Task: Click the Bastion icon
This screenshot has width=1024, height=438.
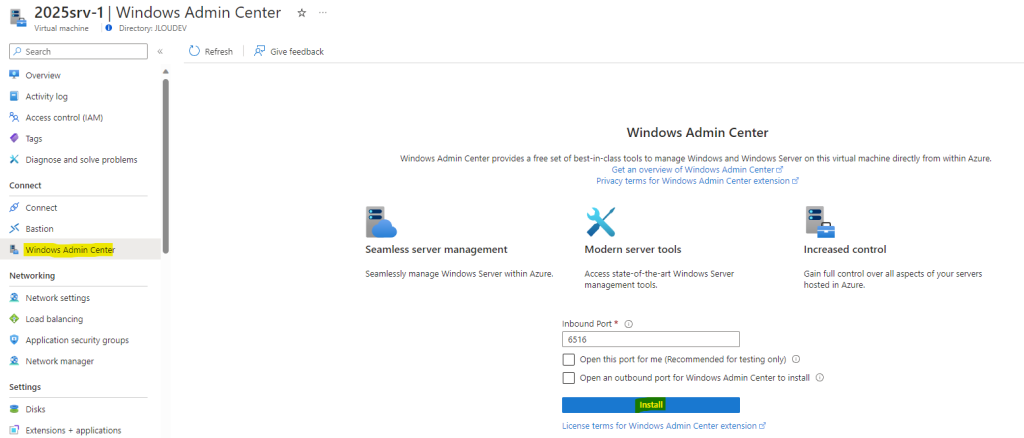Action: click(14, 228)
